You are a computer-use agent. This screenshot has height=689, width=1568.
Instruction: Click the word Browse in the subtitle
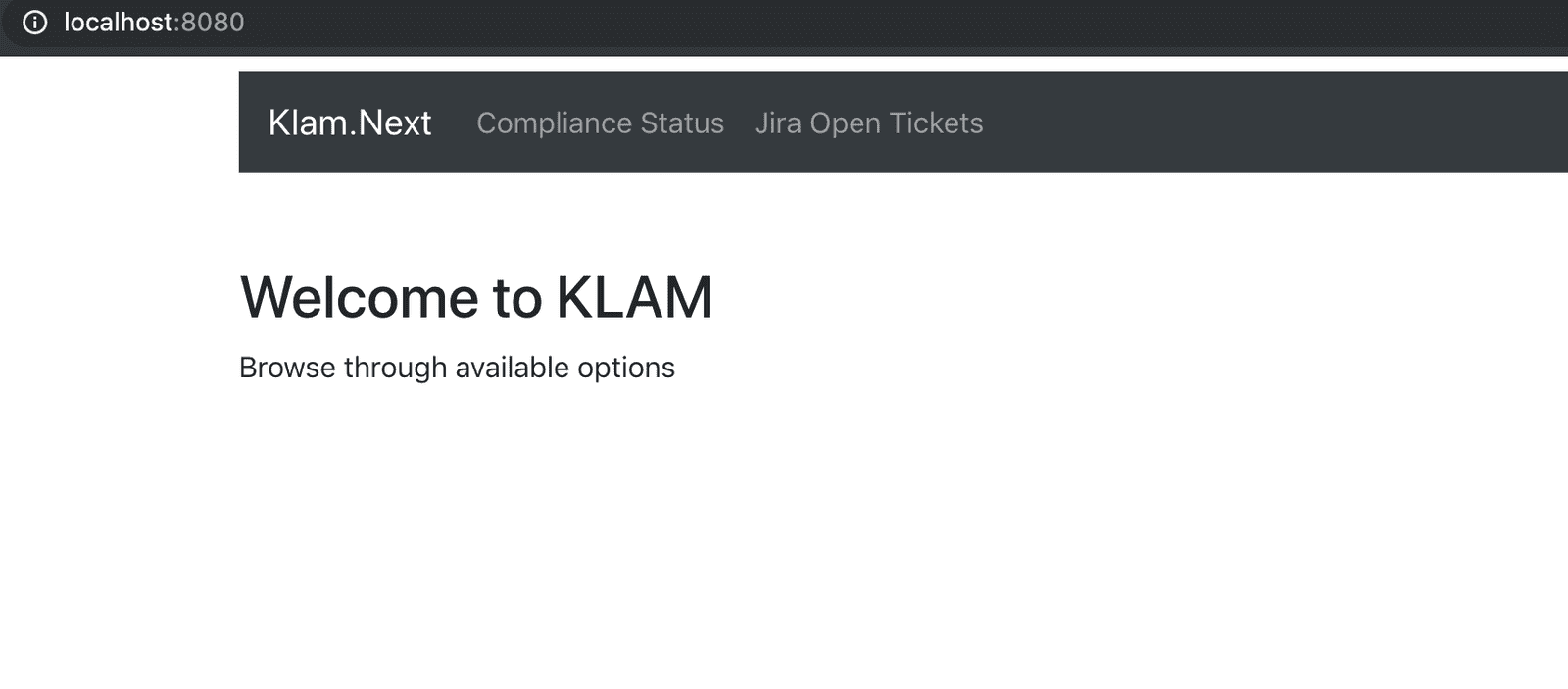coord(287,368)
